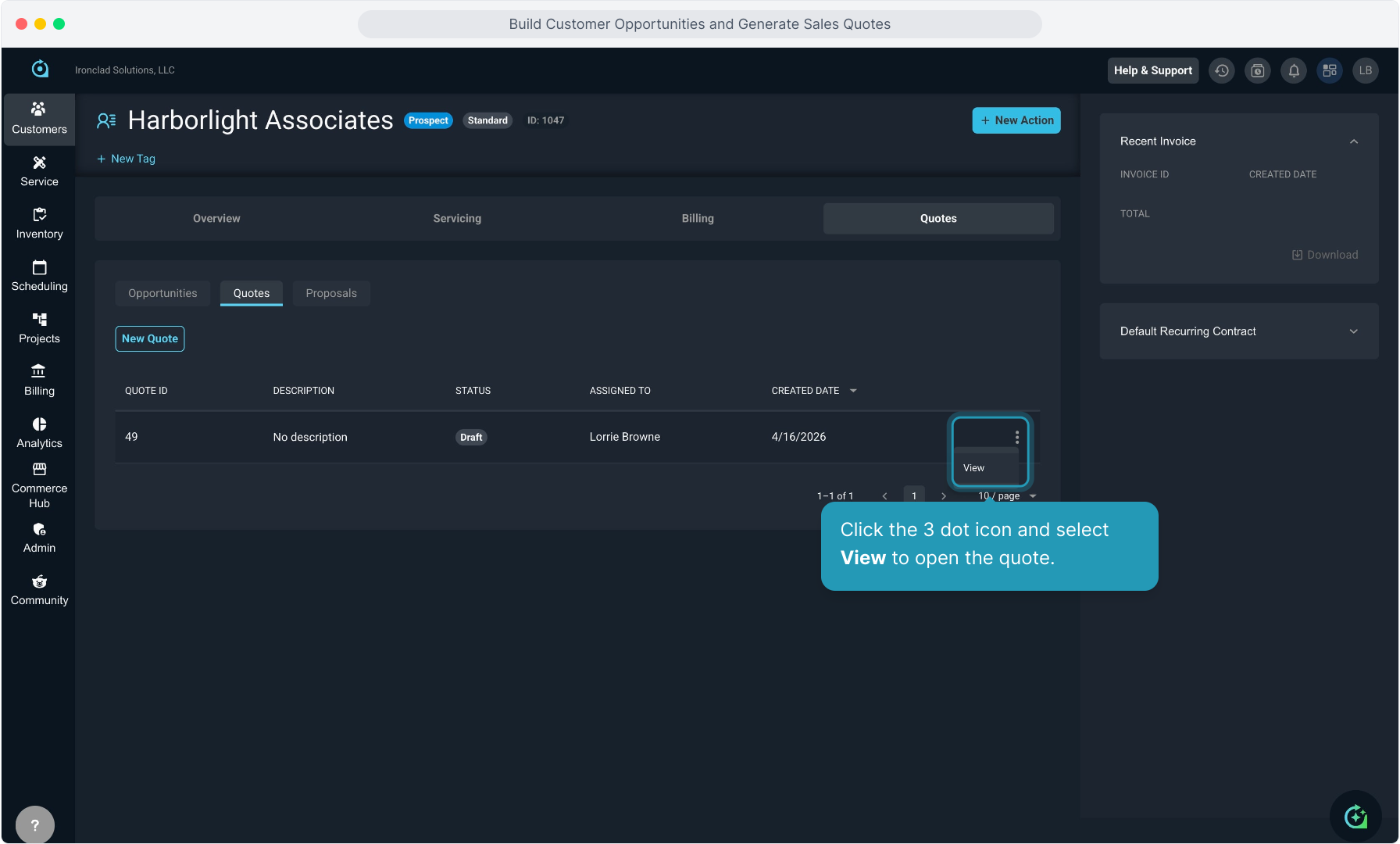Click the notifications bell icon
The image size is (1400, 844).
pyautogui.click(x=1294, y=70)
